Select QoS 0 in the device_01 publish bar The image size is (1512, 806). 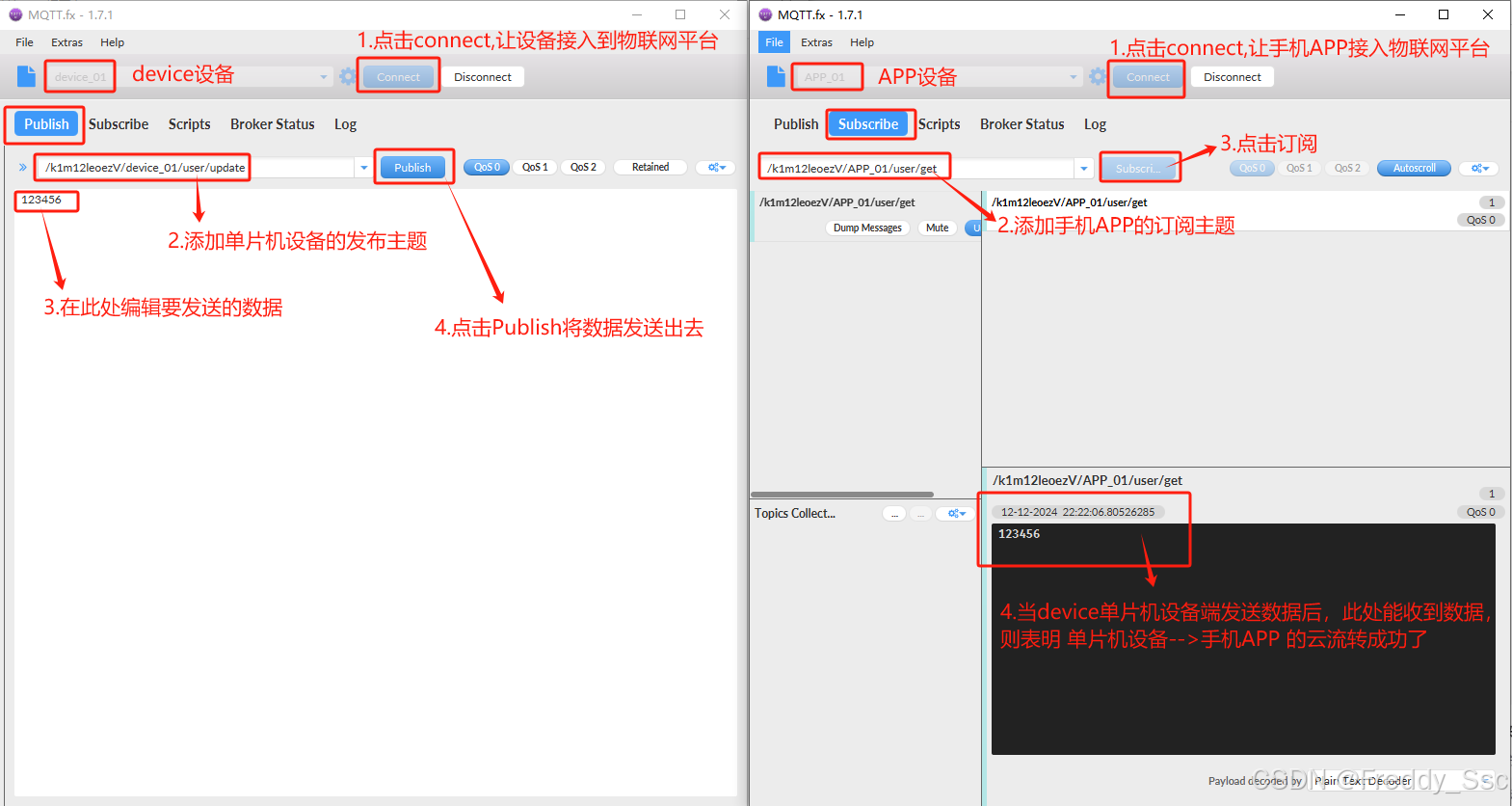point(487,167)
